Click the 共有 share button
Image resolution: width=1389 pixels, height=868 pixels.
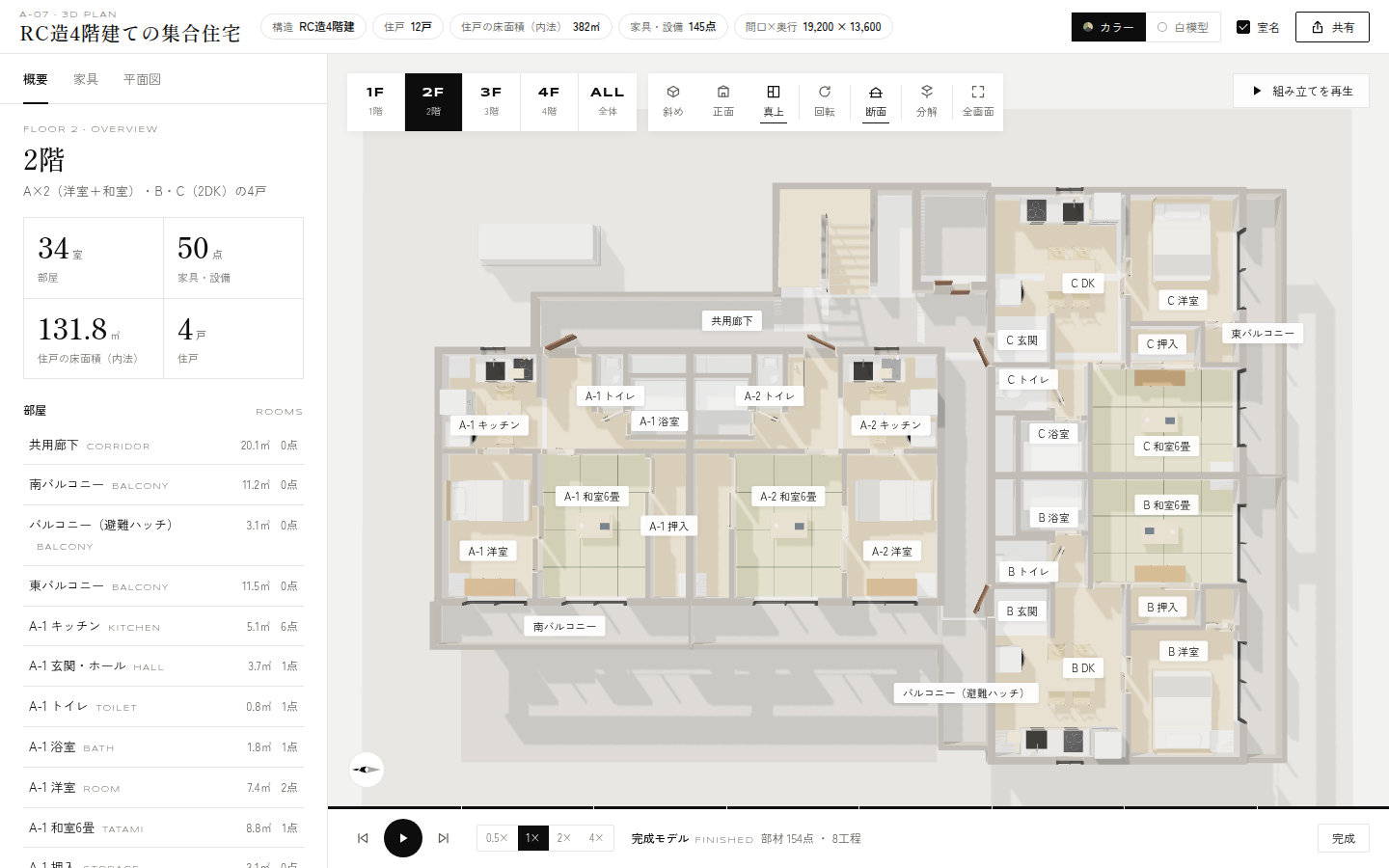(1332, 27)
